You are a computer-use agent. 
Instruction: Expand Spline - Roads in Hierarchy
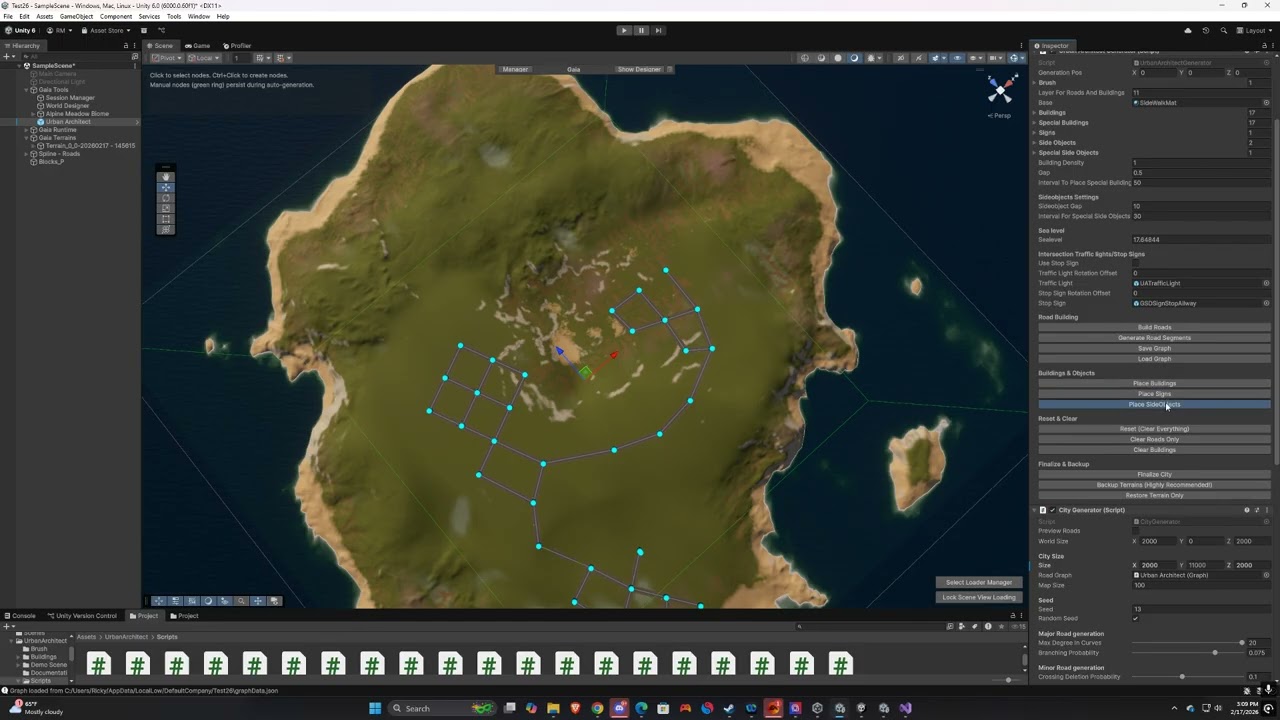click(x=27, y=154)
